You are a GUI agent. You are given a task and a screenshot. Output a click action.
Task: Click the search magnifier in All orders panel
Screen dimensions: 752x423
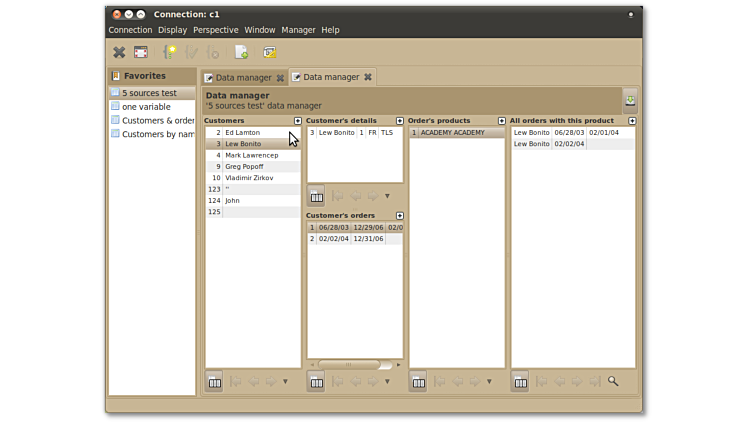613,381
